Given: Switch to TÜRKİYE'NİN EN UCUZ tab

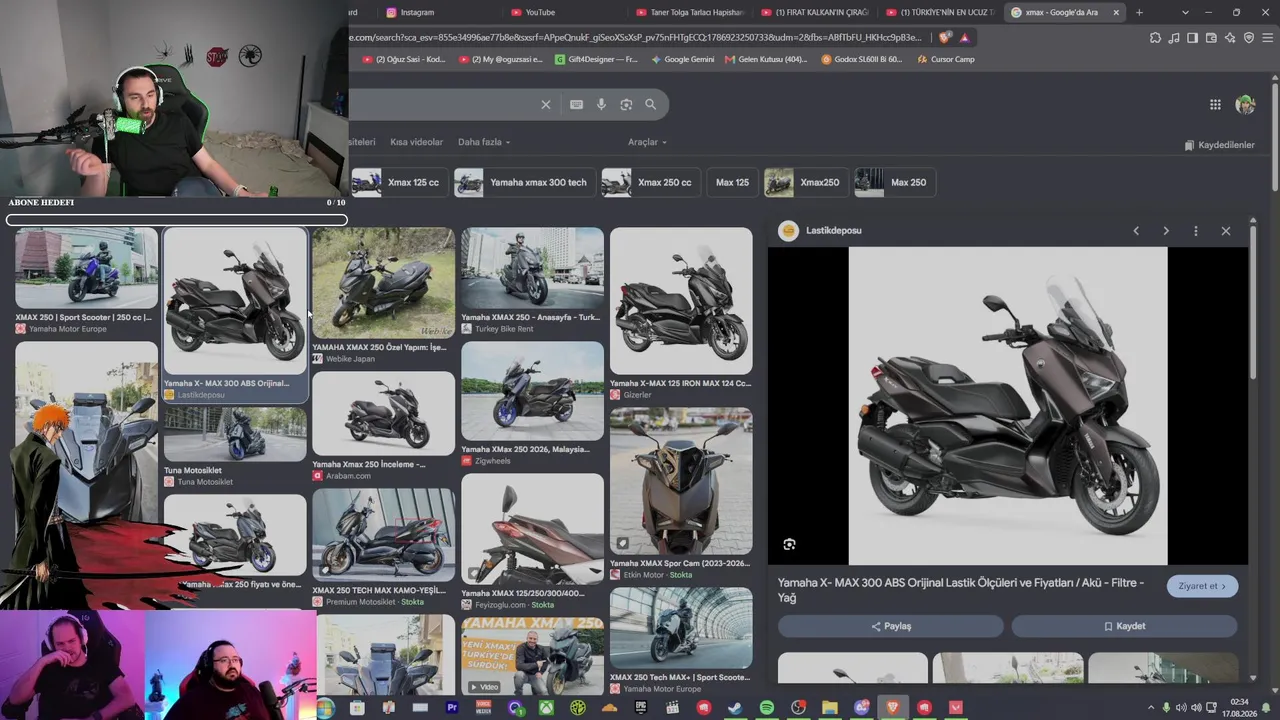Looking at the screenshot, I should pyautogui.click(x=940, y=12).
